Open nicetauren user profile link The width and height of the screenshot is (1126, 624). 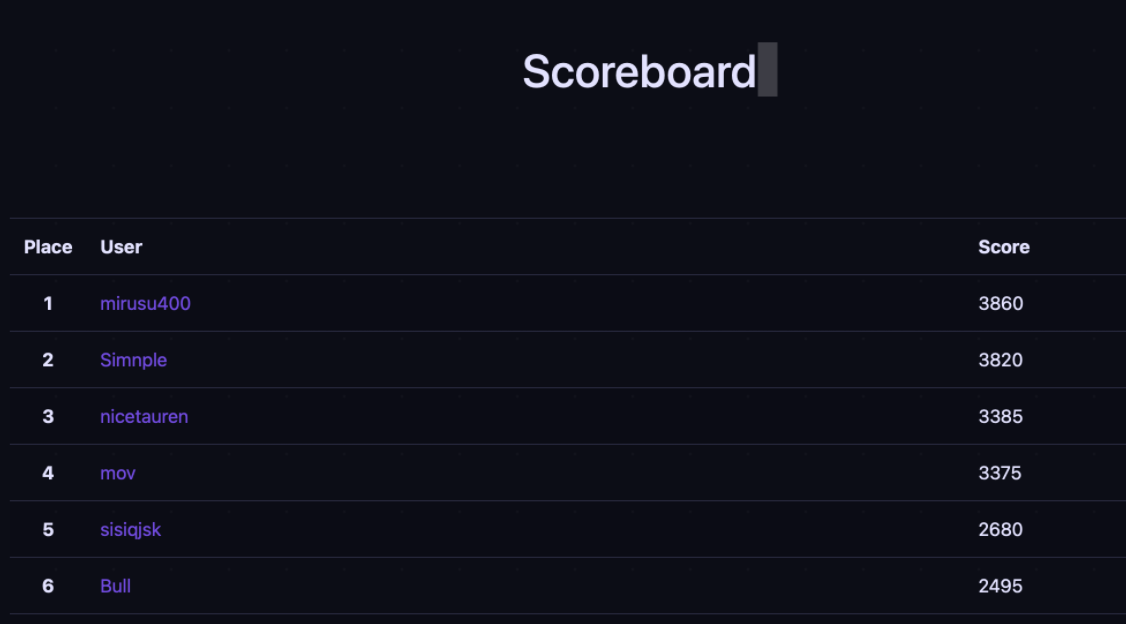(x=144, y=416)
